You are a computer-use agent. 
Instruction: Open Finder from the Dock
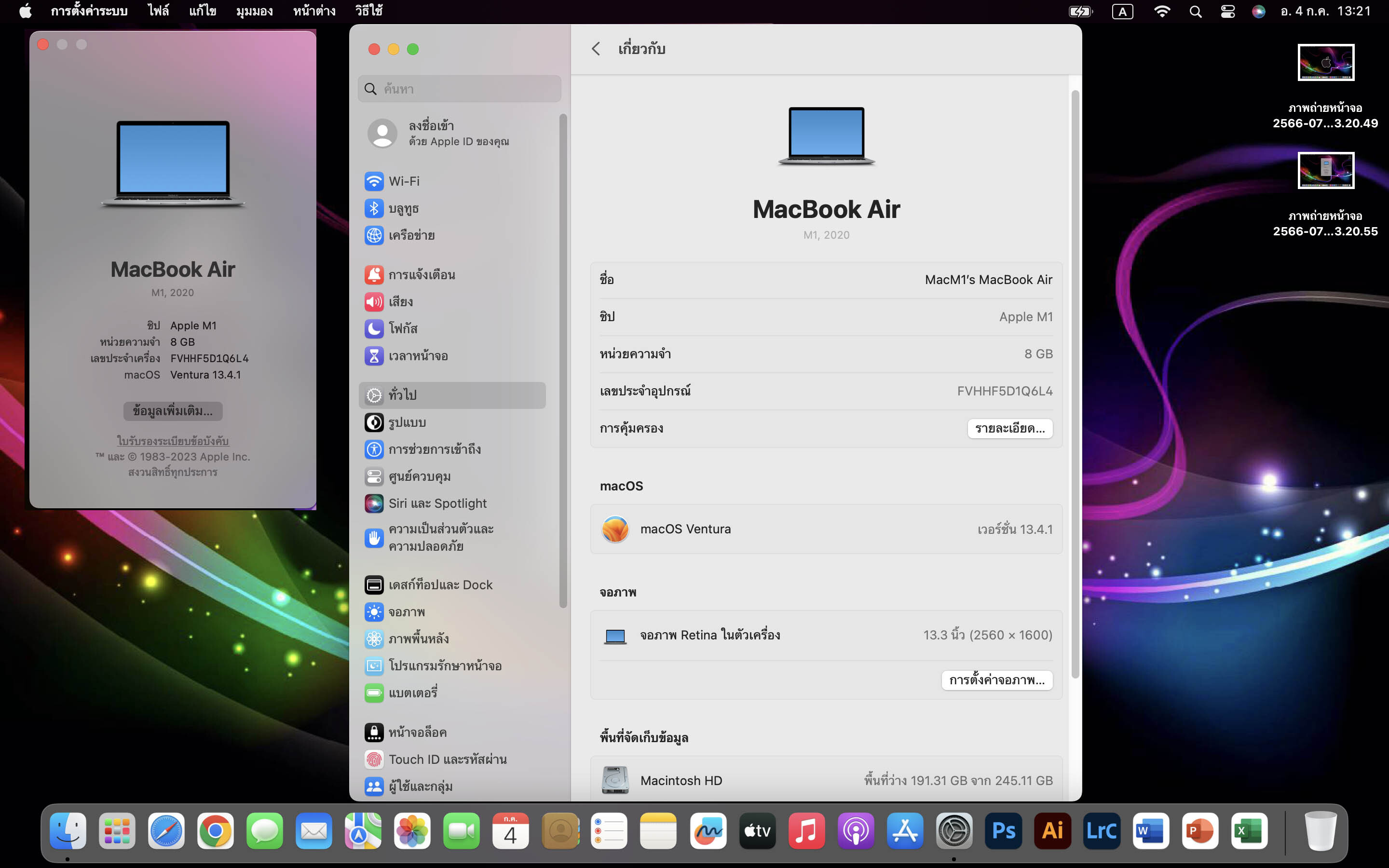coord(68,831)
